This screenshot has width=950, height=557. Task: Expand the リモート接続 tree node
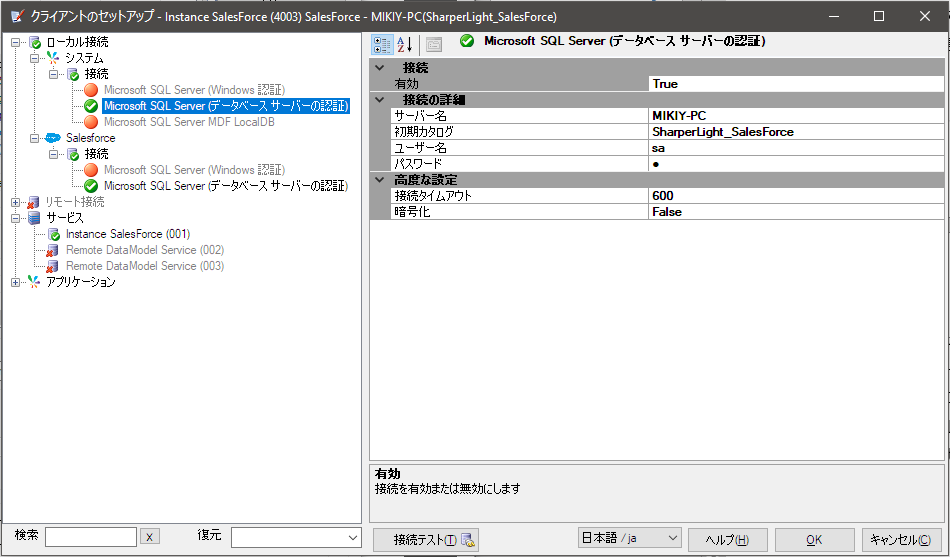(x=16, y=202)
